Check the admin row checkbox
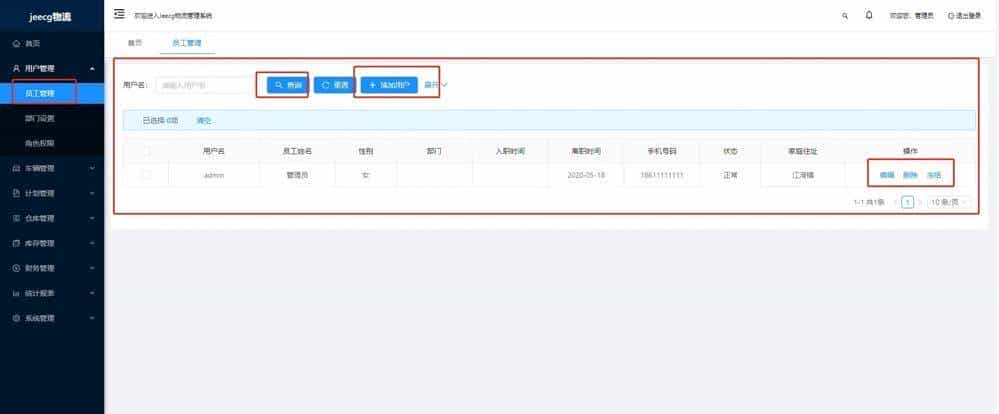 click(x=147, y=175)
